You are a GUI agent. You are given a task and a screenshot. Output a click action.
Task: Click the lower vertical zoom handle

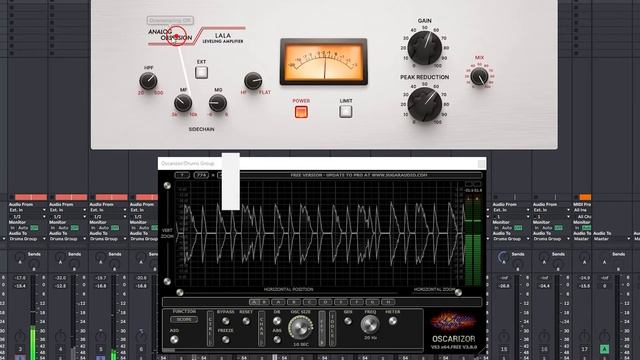167,281
